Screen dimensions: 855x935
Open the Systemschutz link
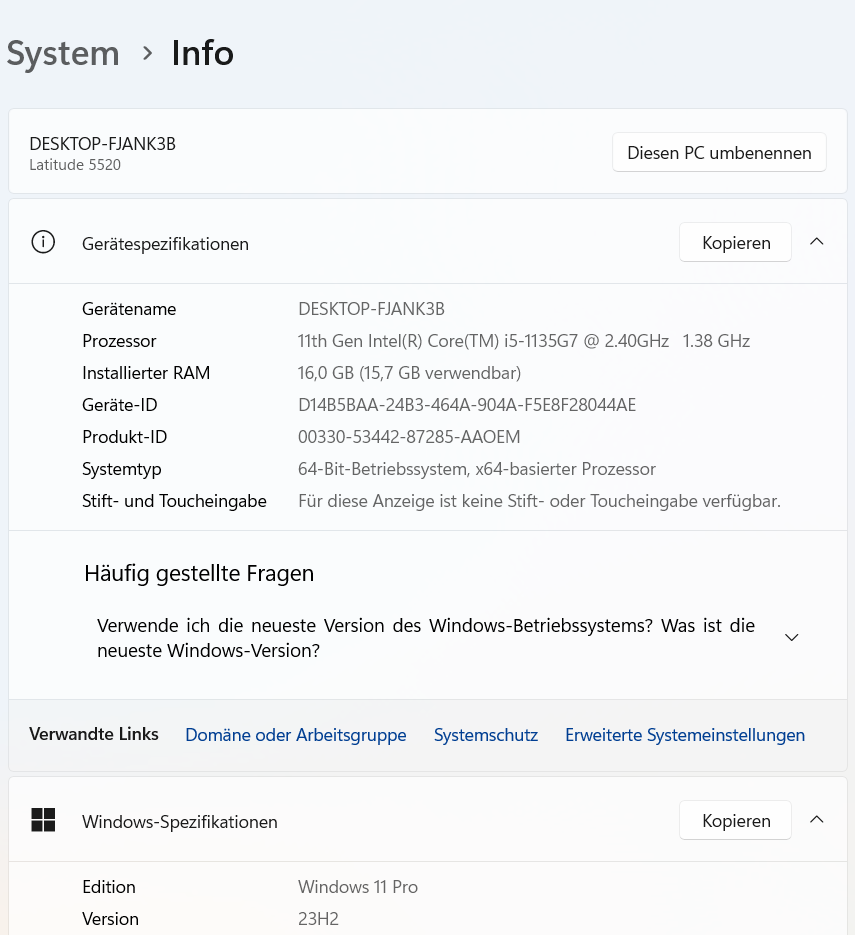(x=486, y=735)
